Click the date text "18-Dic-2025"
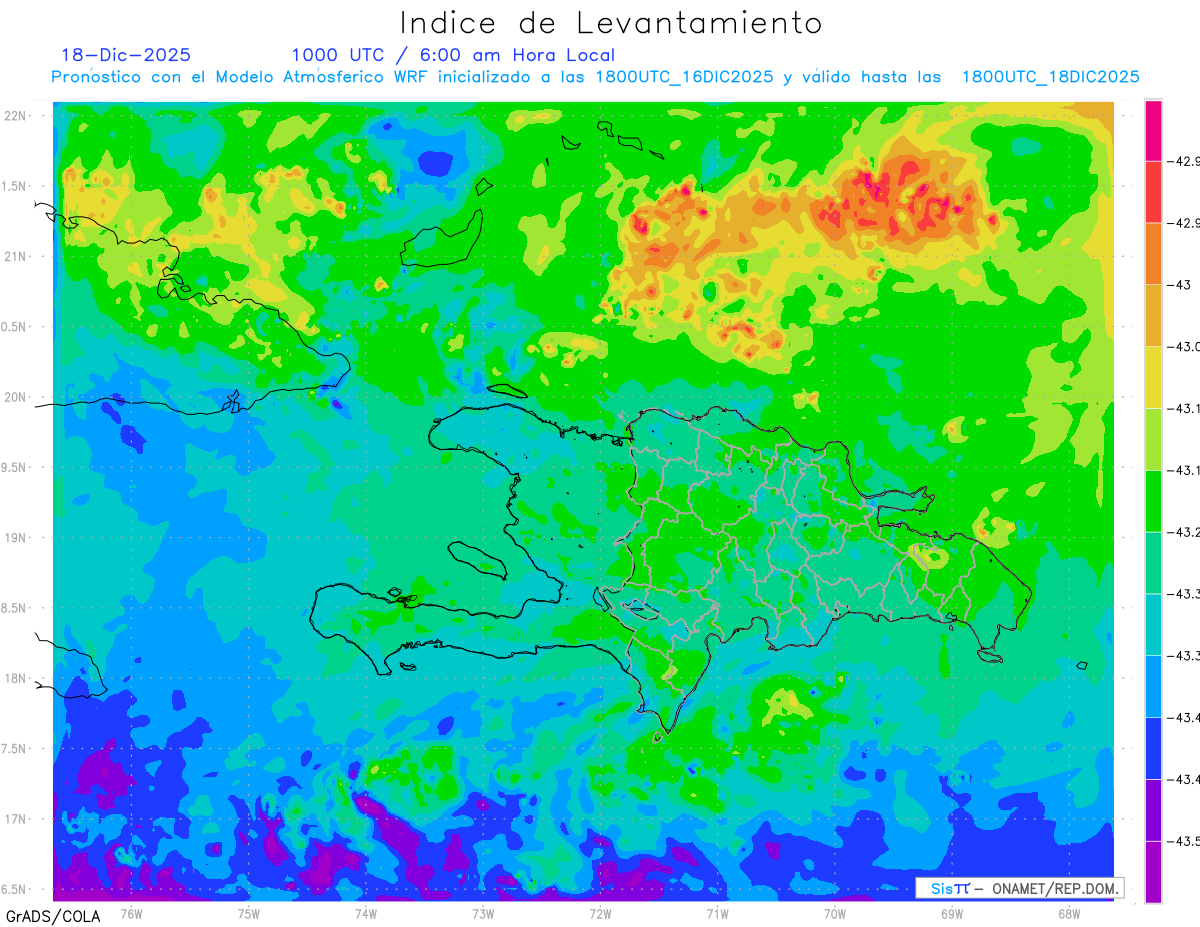The image size is (1200, 927). (x=126, y=55)
